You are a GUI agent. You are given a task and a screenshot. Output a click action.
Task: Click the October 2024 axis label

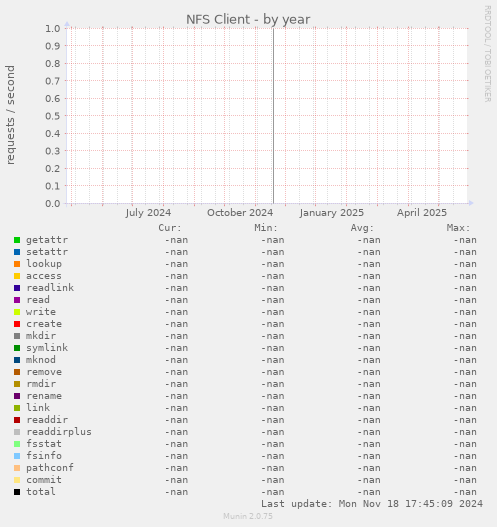click(x=240, y=213)
